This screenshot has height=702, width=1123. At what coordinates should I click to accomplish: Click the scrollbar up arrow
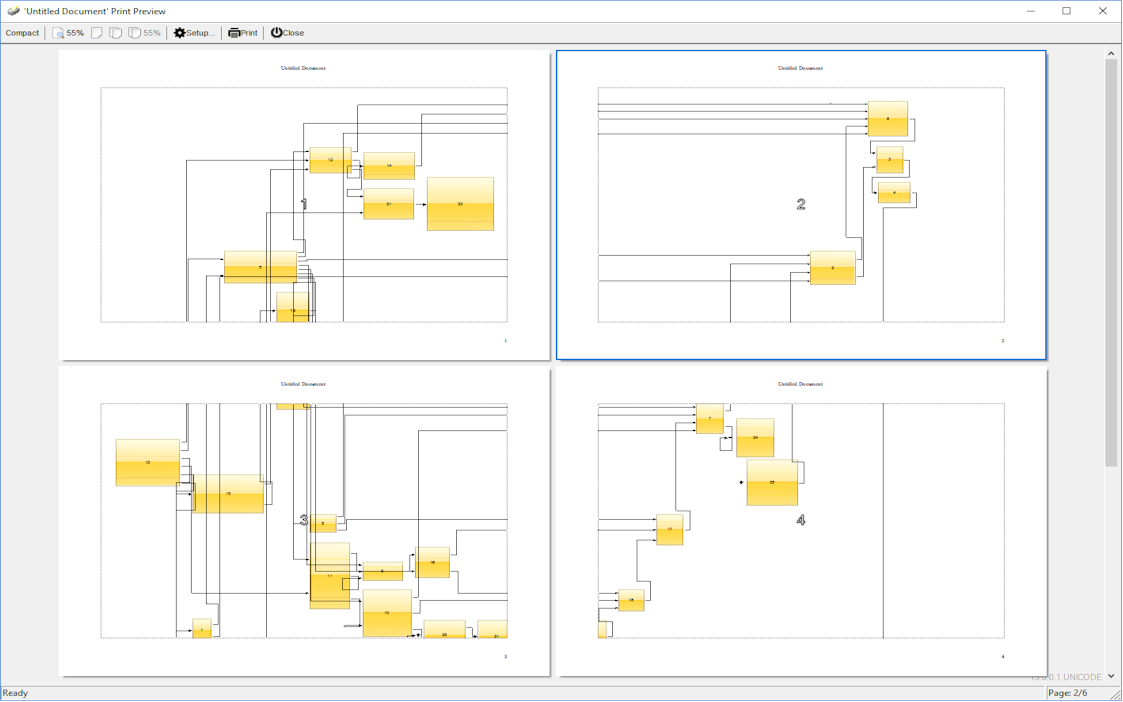click(1111, 53)
